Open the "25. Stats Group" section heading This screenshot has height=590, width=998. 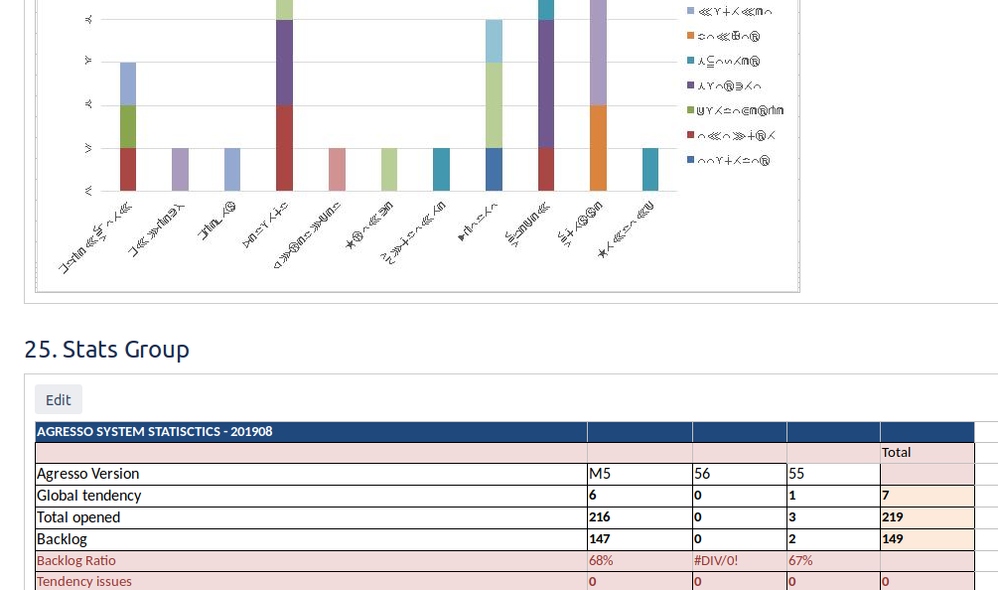point(106,349)
